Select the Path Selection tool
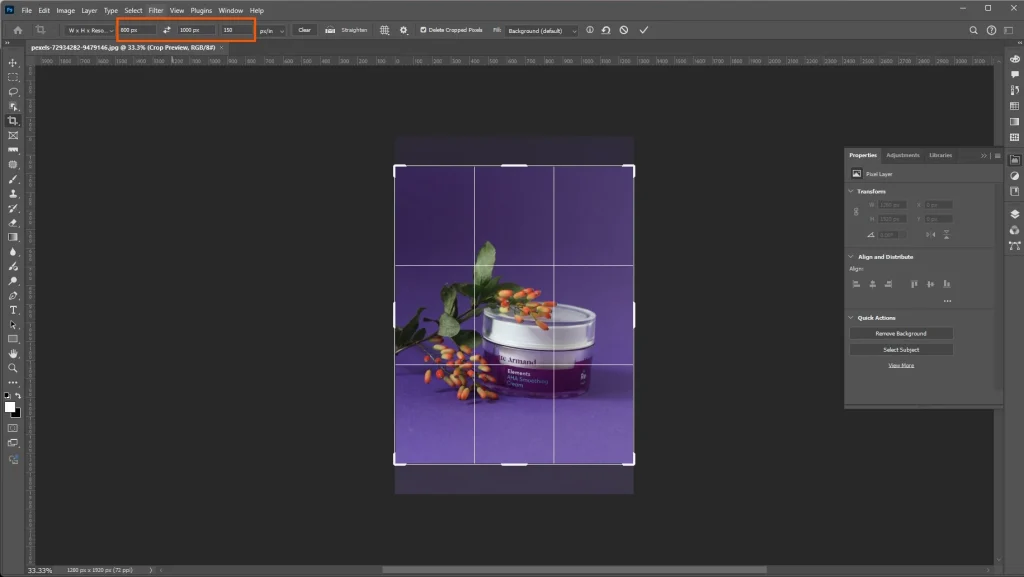 coord(13,324)
